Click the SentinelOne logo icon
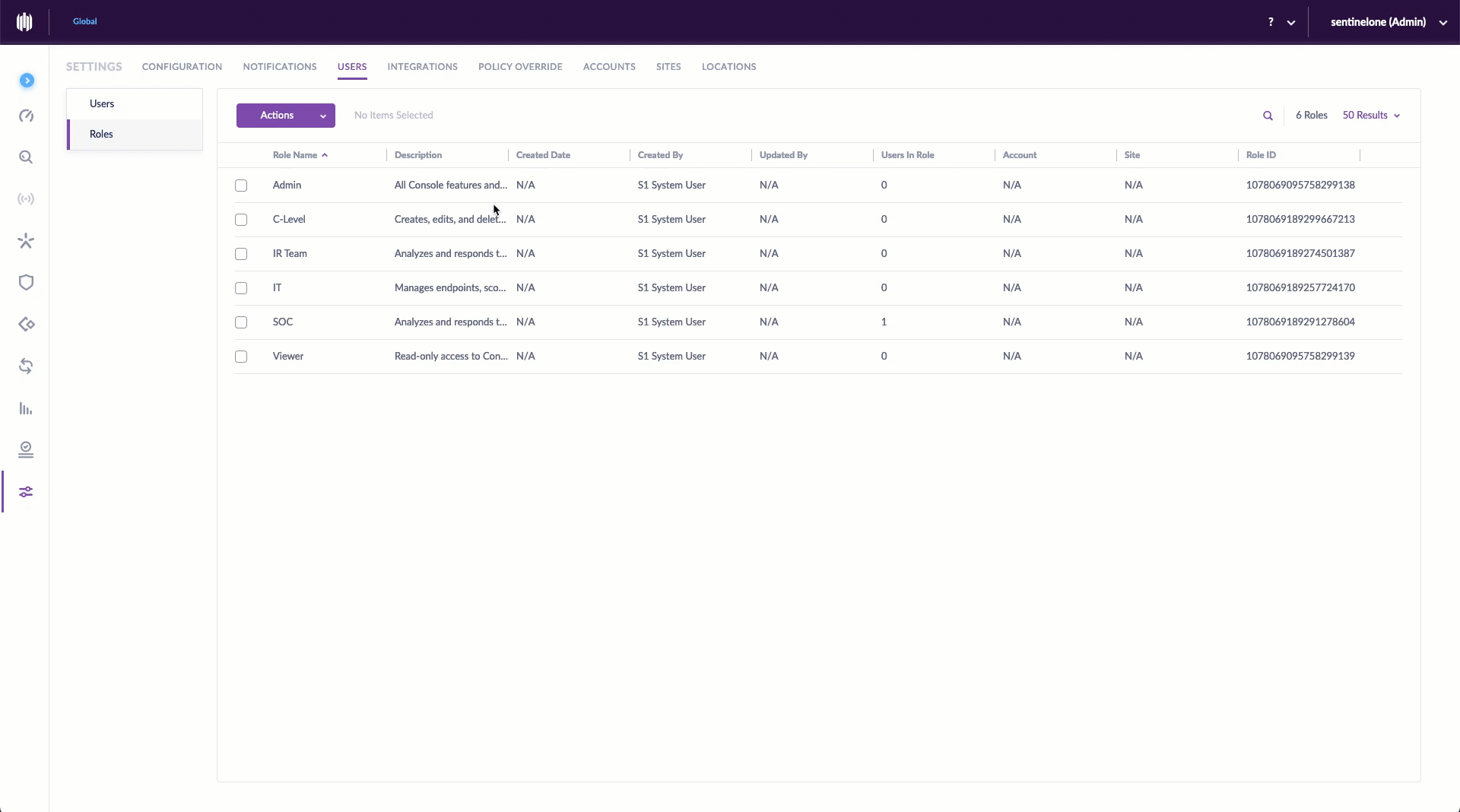 (x=24, y=22)
